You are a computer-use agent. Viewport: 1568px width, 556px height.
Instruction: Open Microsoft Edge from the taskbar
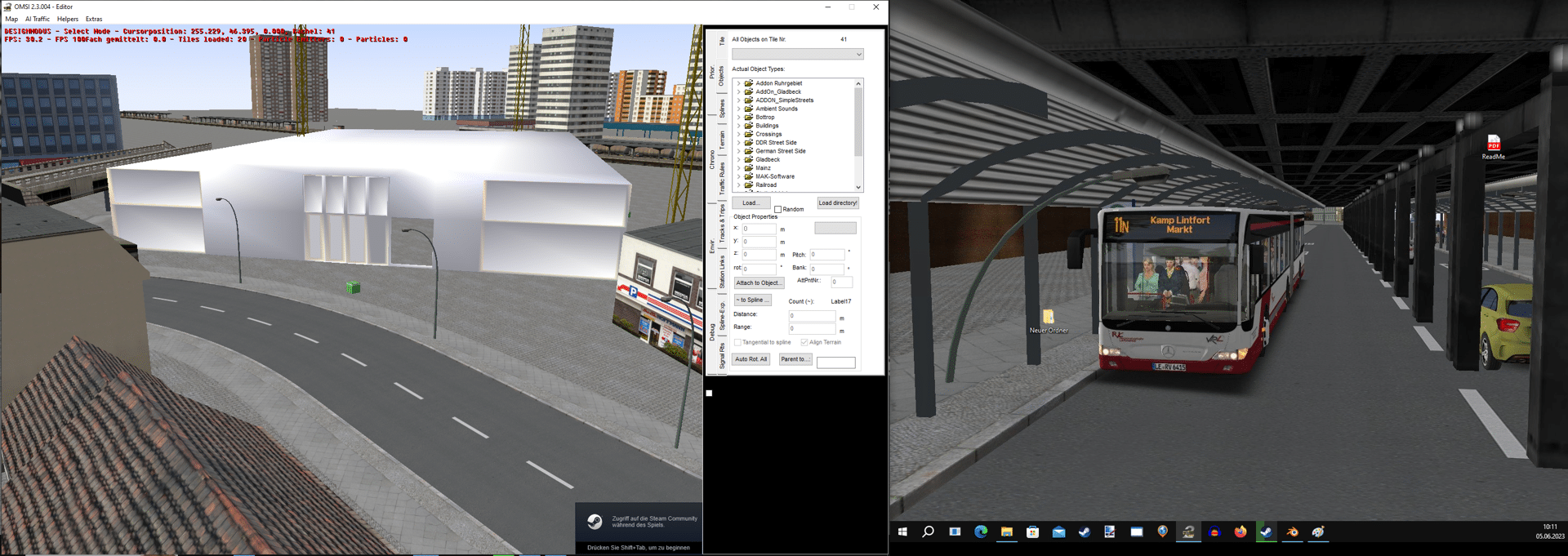pos(981,532)
